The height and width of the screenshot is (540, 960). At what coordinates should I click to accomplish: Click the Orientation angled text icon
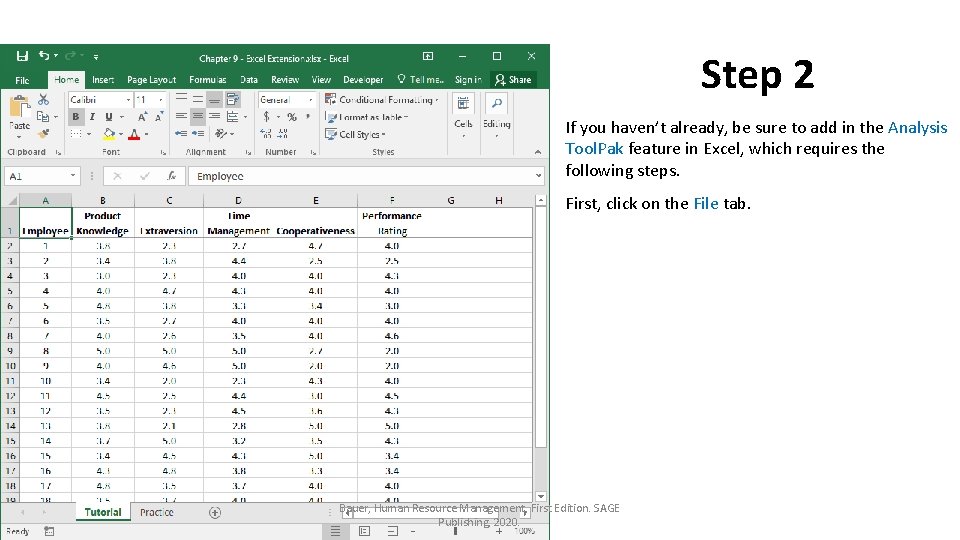click(x=220, y=133)
